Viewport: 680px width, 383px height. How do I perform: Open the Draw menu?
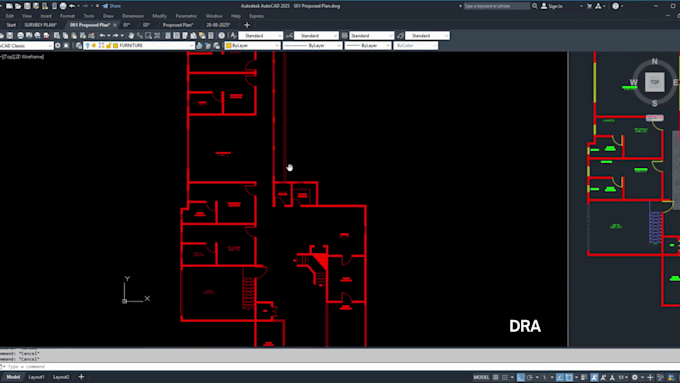pos(108,16)
